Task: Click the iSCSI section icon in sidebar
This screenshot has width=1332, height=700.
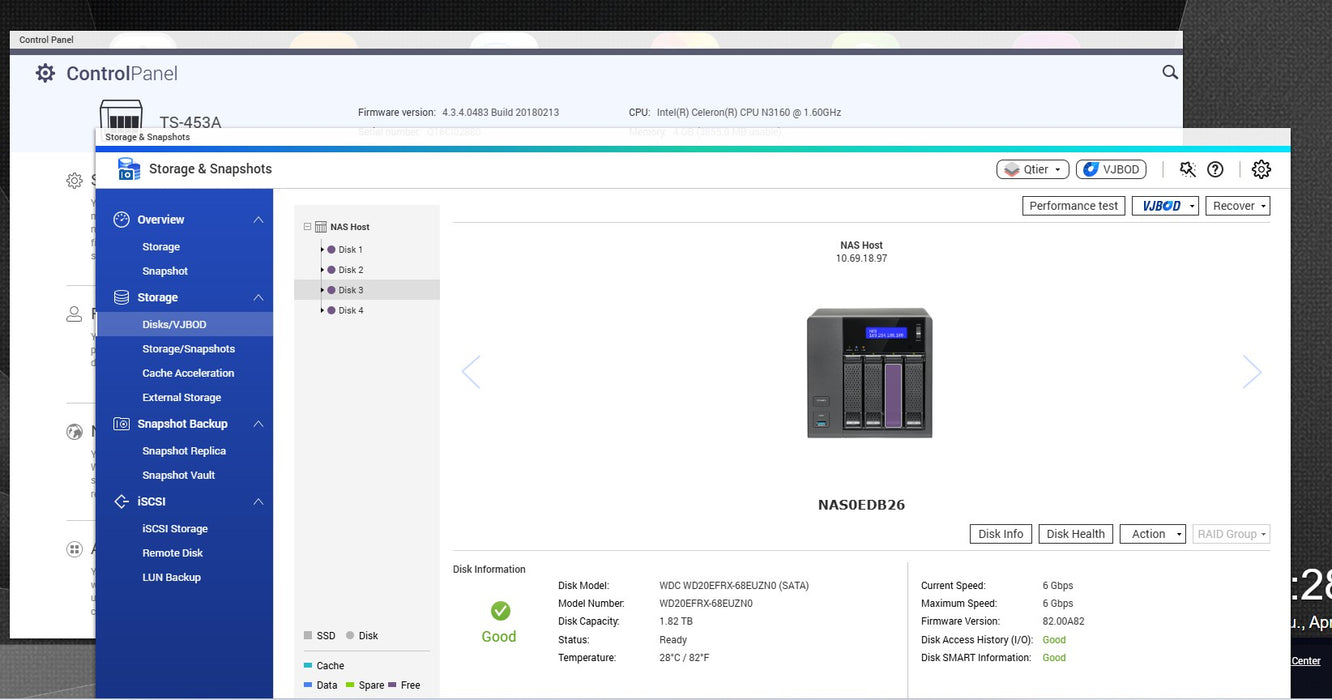Action: tap(122, 501)
